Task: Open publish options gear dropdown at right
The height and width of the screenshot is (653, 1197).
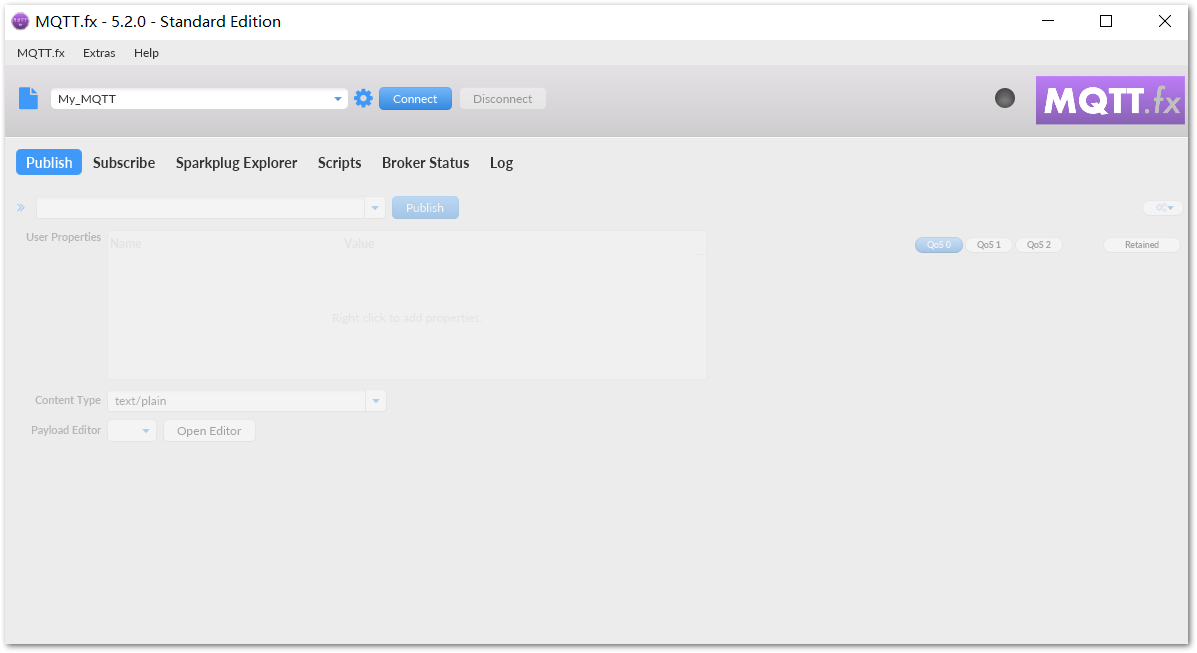Action: coord(1163,208)
